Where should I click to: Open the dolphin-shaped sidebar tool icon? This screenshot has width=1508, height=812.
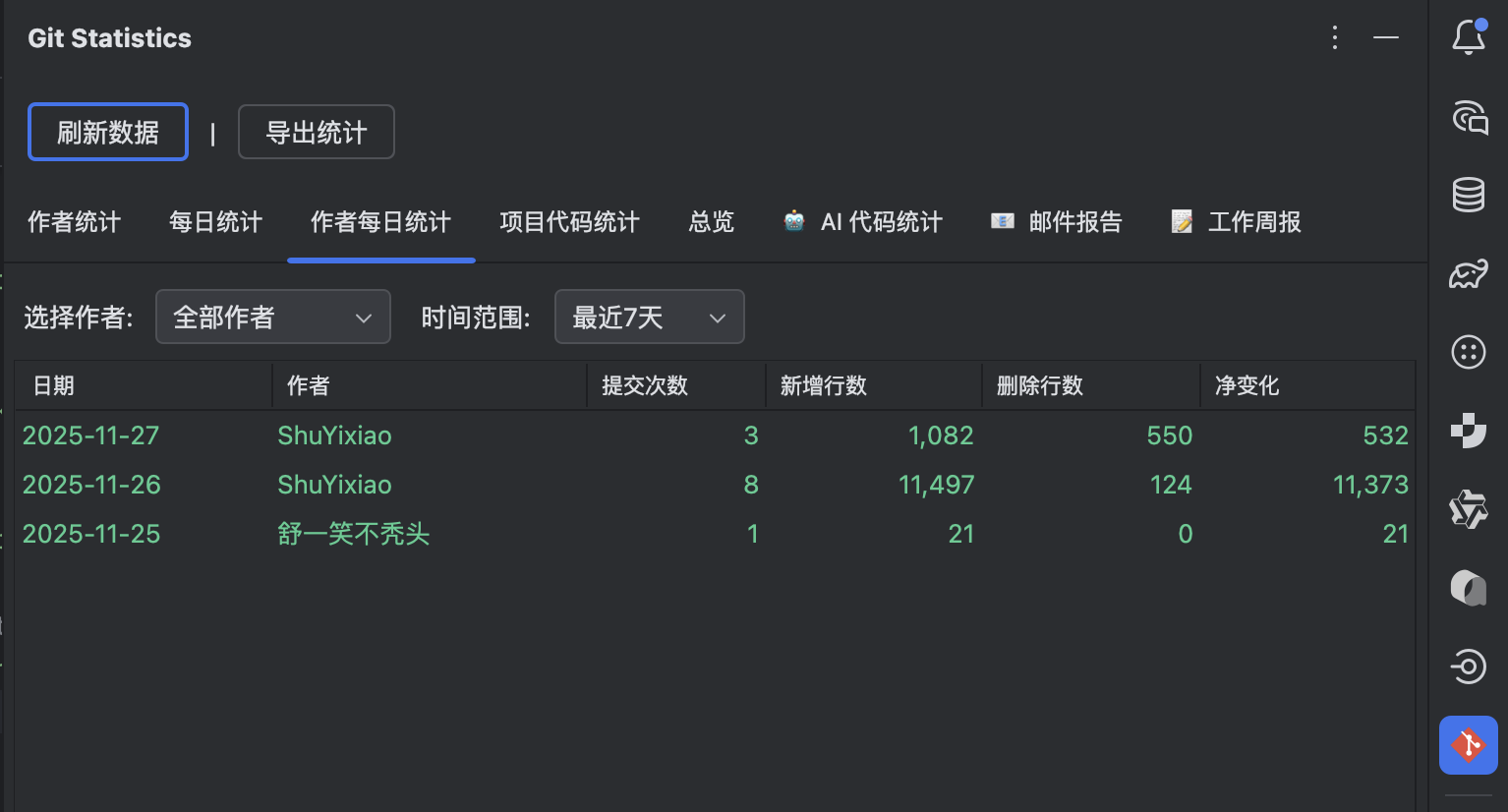pos(1469,273)
